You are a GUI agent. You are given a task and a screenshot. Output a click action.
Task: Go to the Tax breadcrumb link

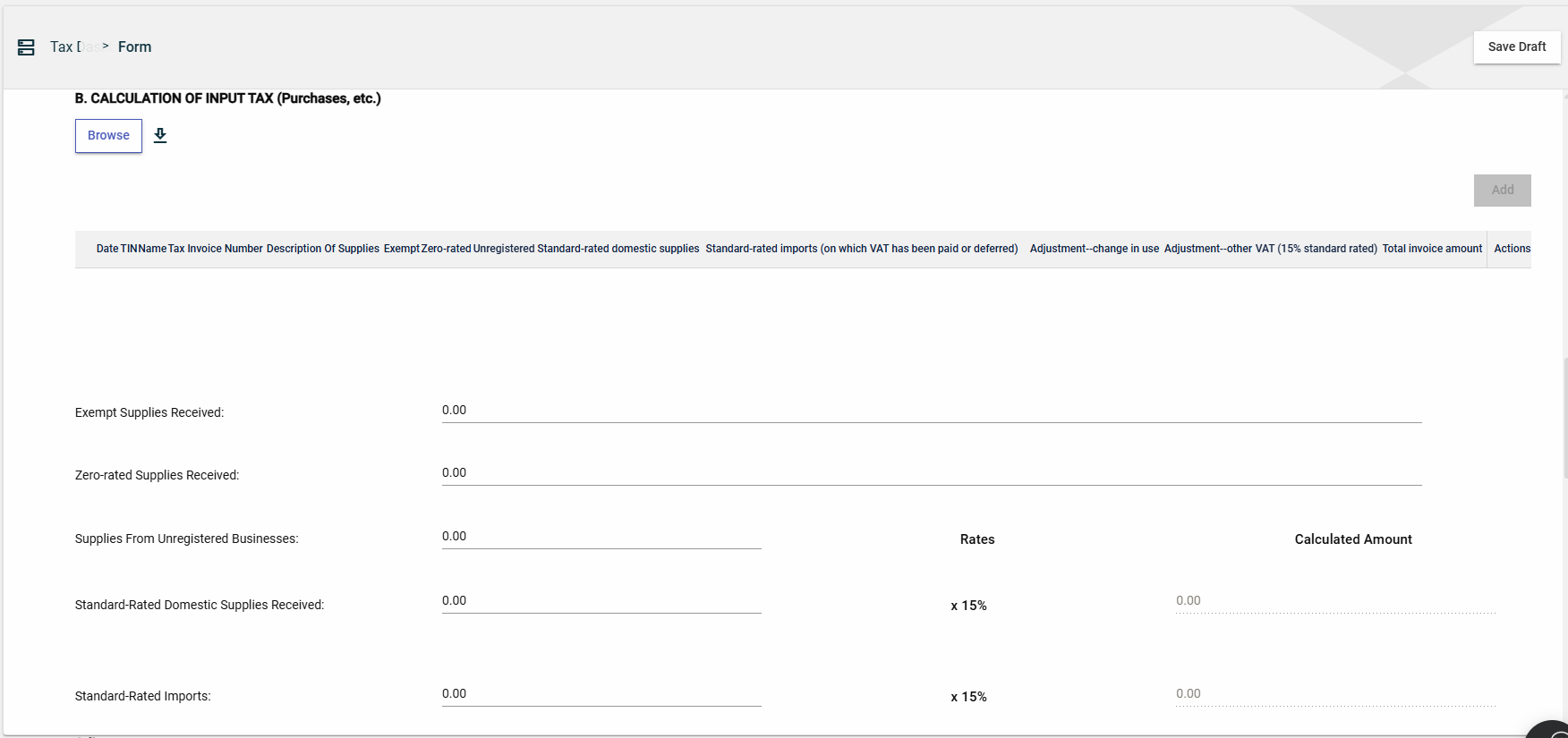click(x=63, y=47)
